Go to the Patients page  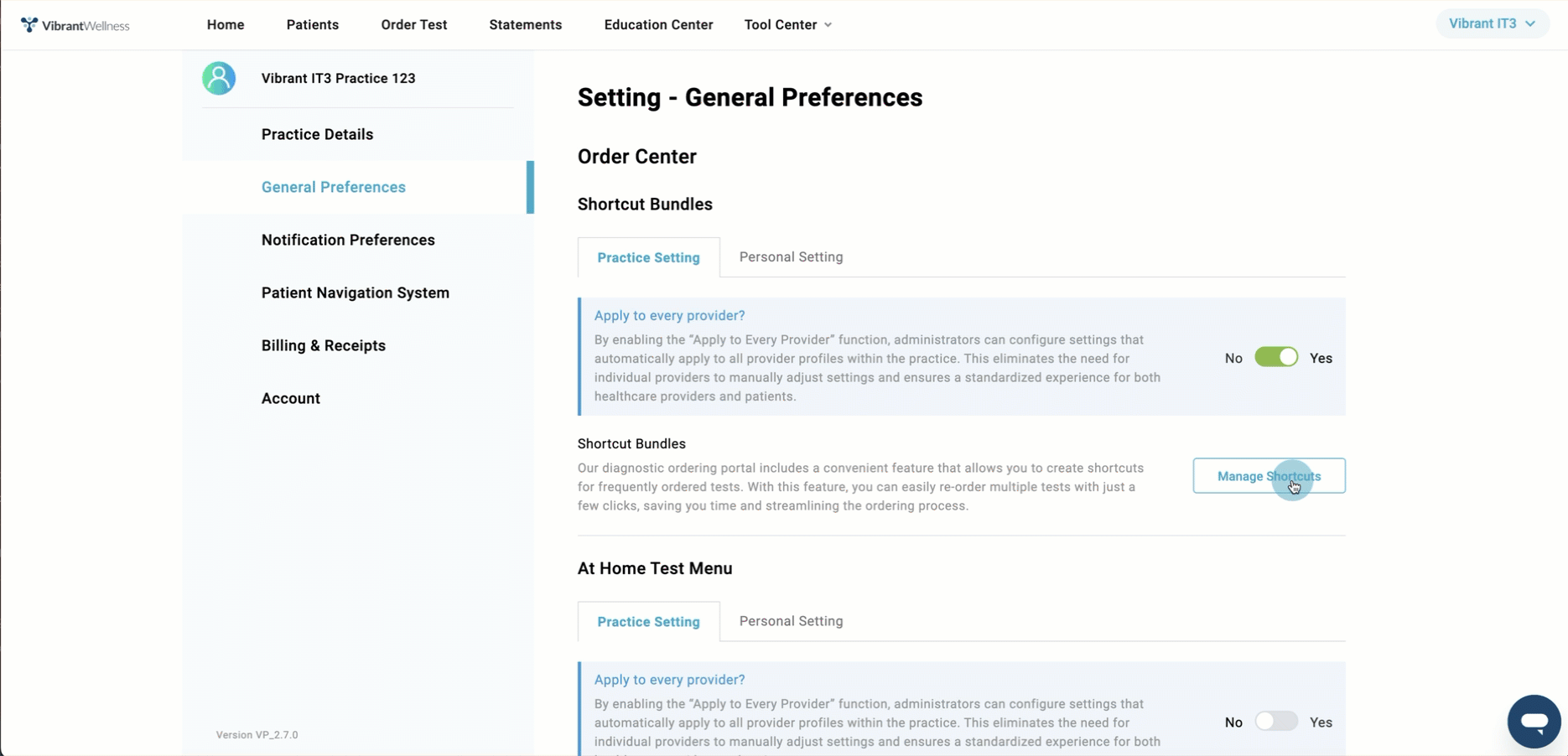313,24
